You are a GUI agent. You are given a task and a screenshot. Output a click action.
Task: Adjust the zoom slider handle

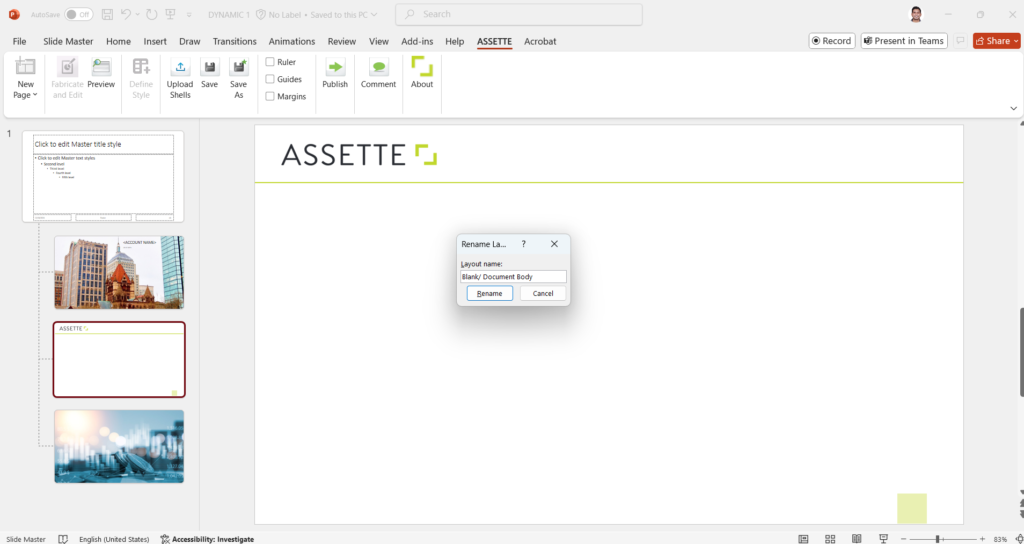pyautogui.click(x=937, y=539)
